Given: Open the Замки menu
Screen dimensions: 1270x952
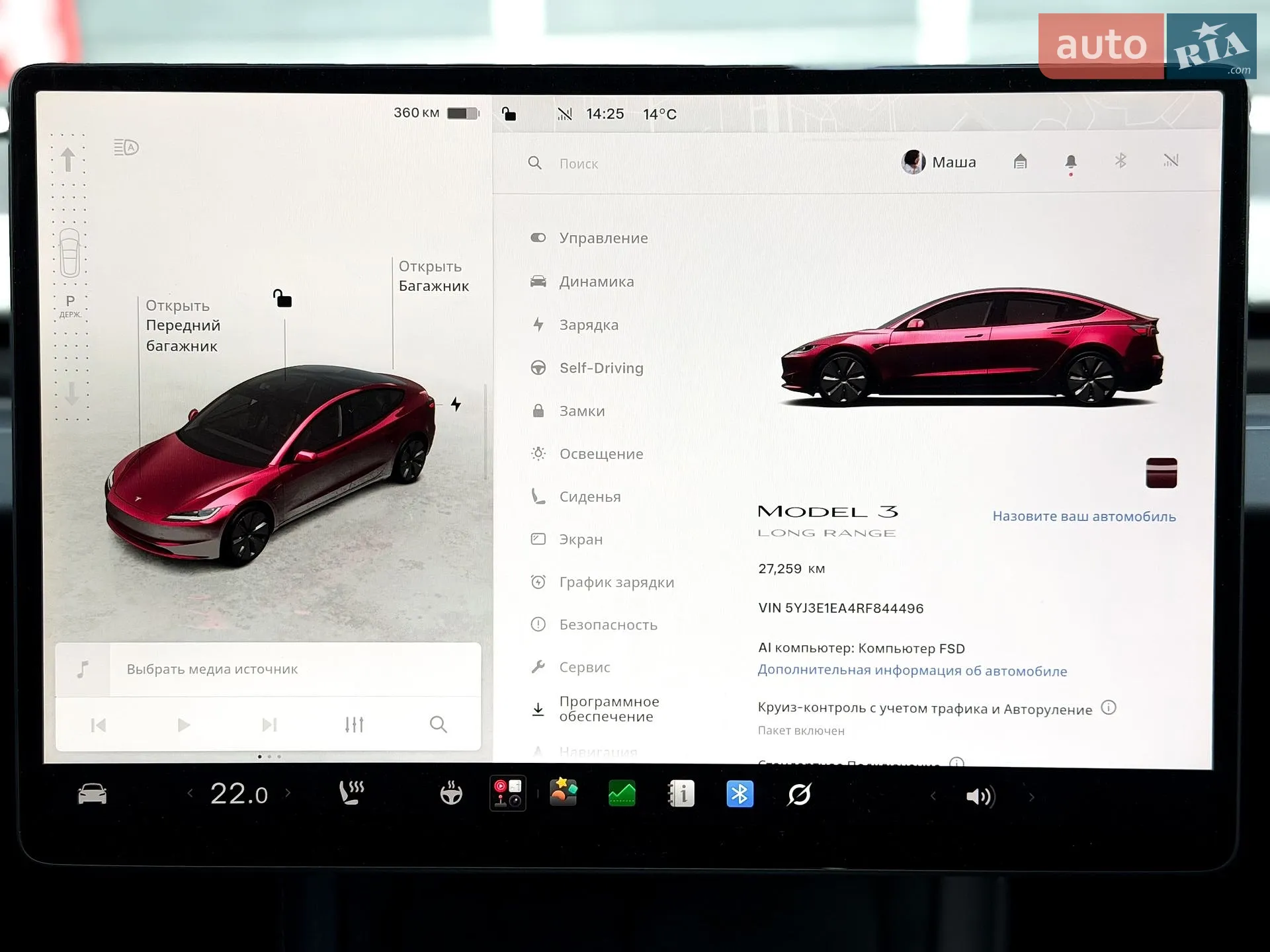Looking at the screenshot, I should 568,411.
